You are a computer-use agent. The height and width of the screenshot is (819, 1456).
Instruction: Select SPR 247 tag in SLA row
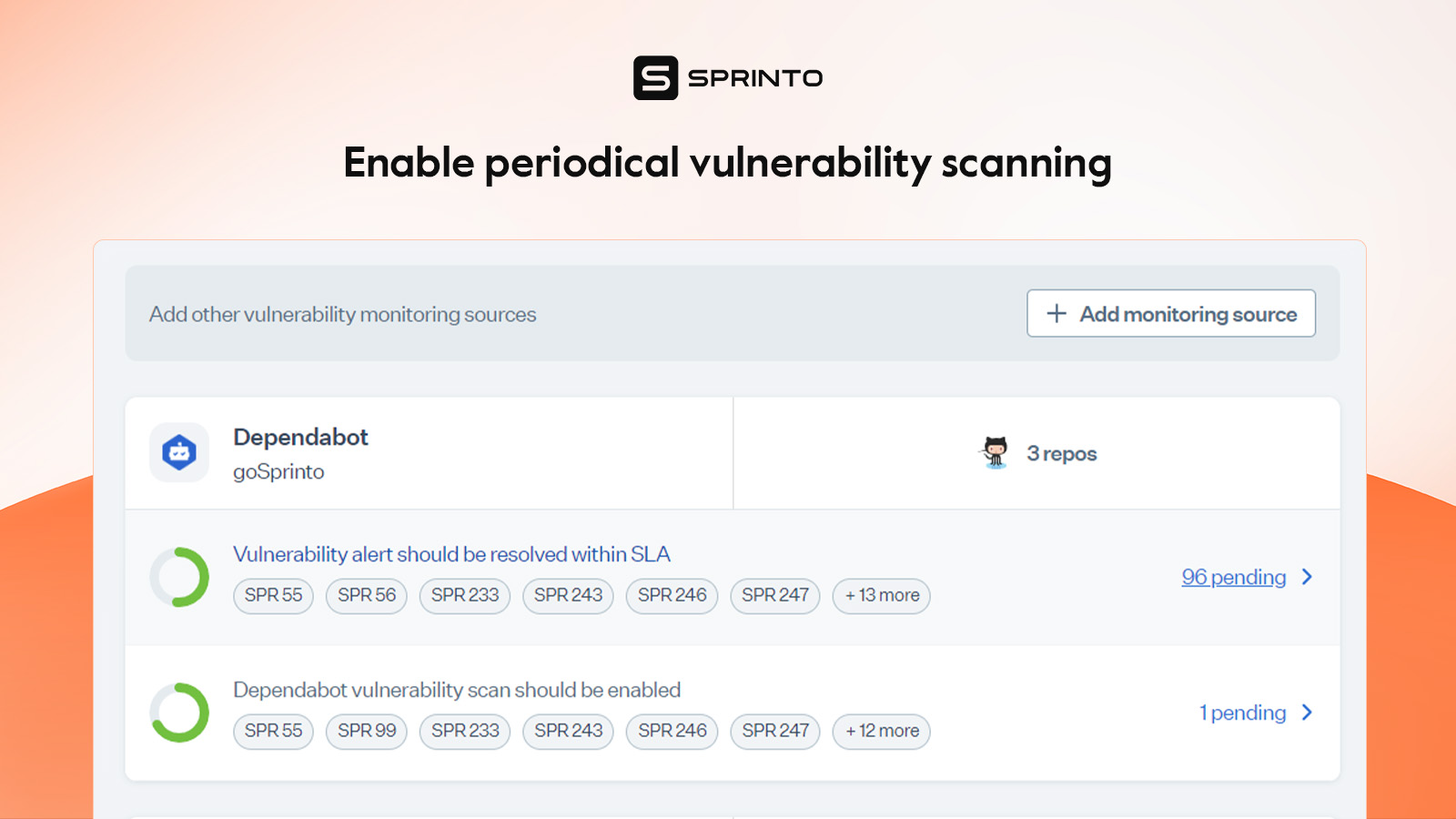coord(775,596)
